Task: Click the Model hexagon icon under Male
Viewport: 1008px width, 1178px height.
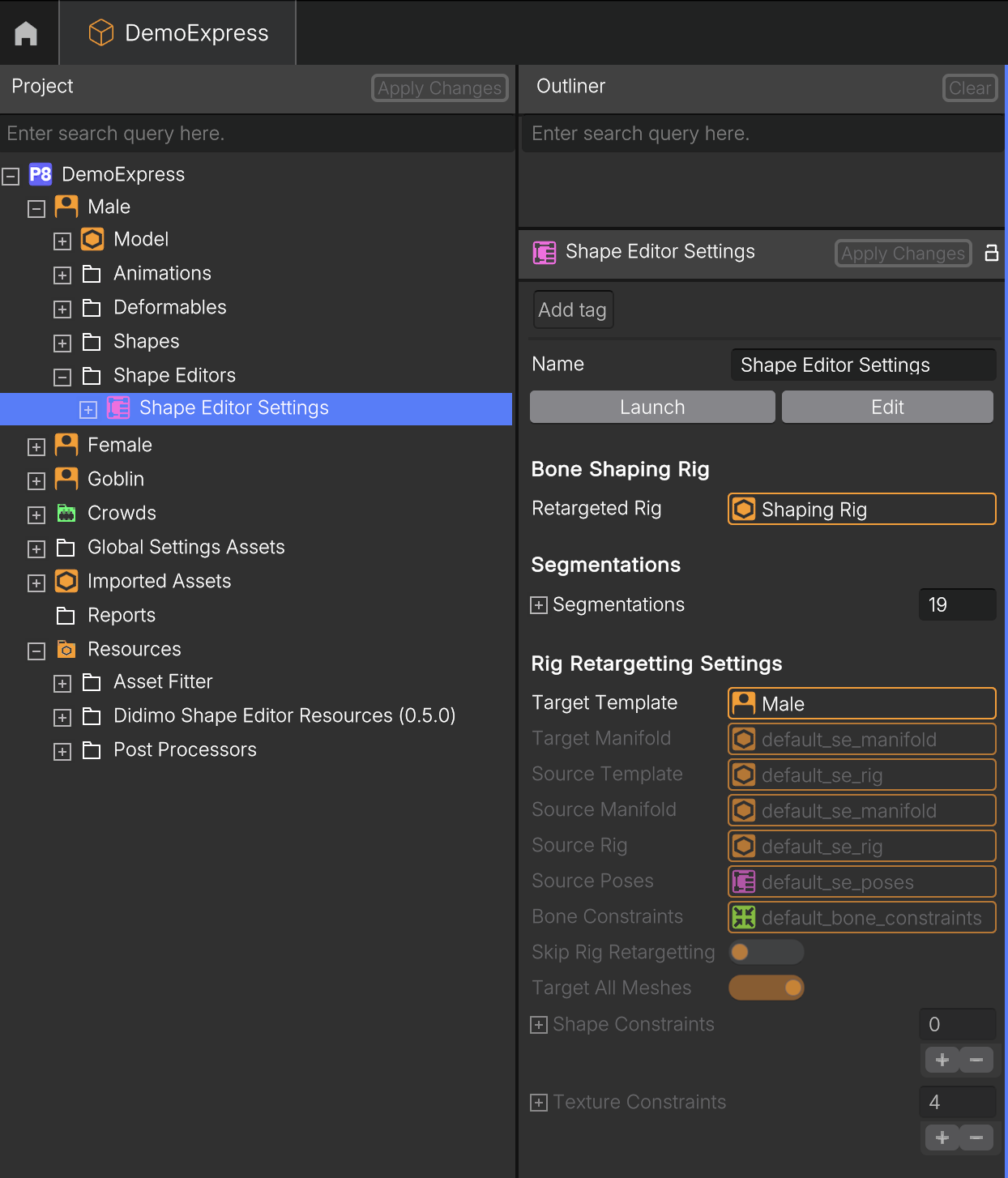Action: 92,239
